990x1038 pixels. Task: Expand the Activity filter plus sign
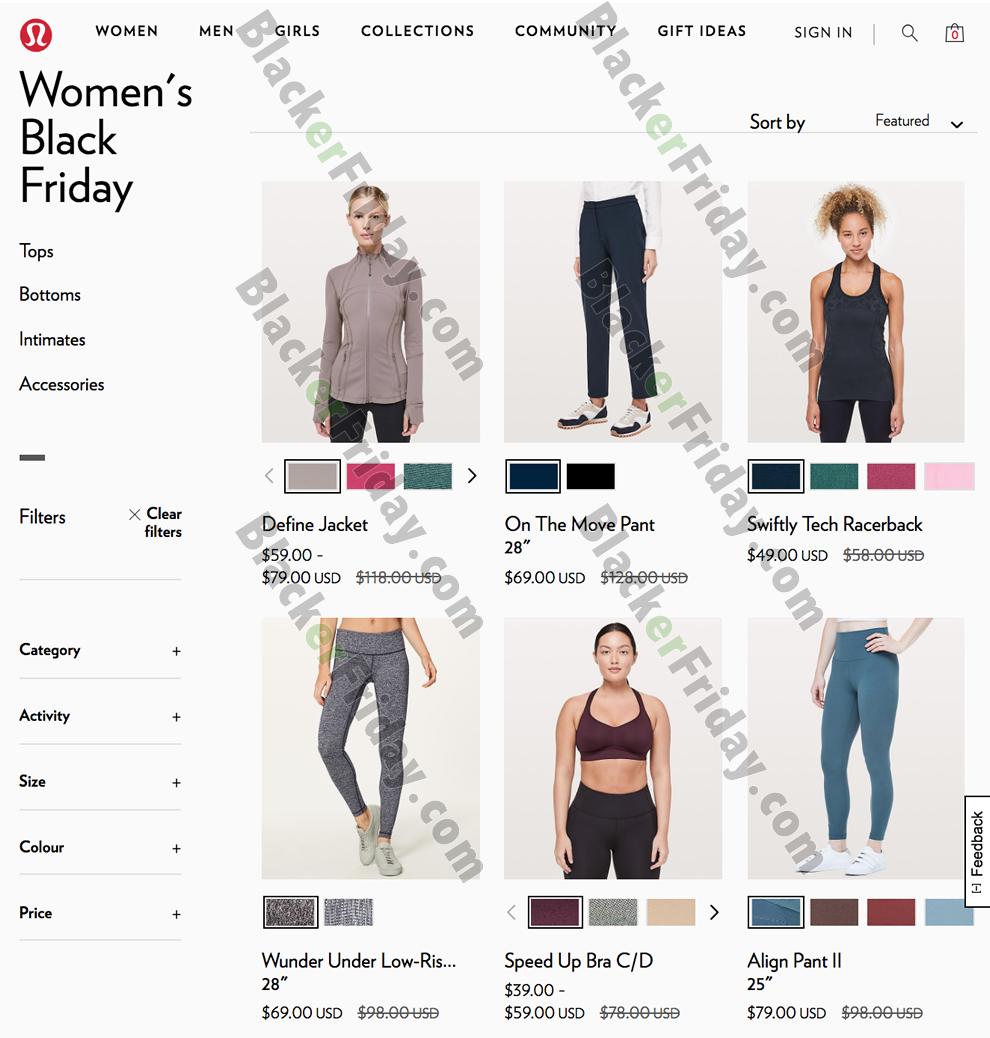click(176, 718)
